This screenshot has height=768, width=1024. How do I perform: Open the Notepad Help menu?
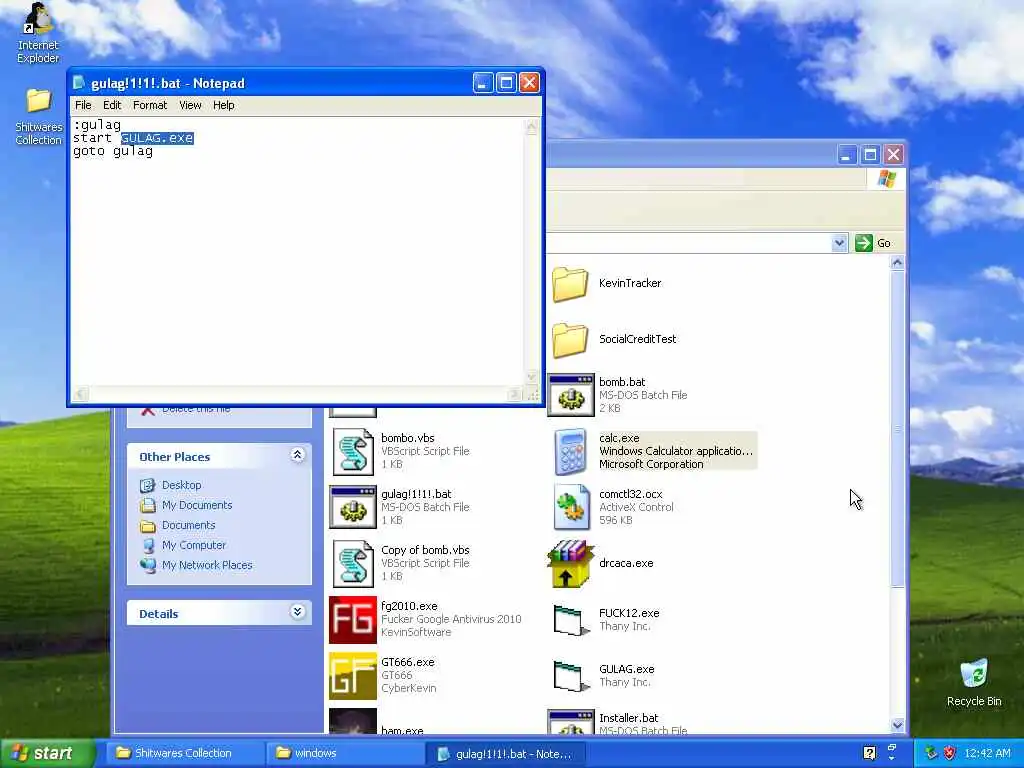click(223, 105)
